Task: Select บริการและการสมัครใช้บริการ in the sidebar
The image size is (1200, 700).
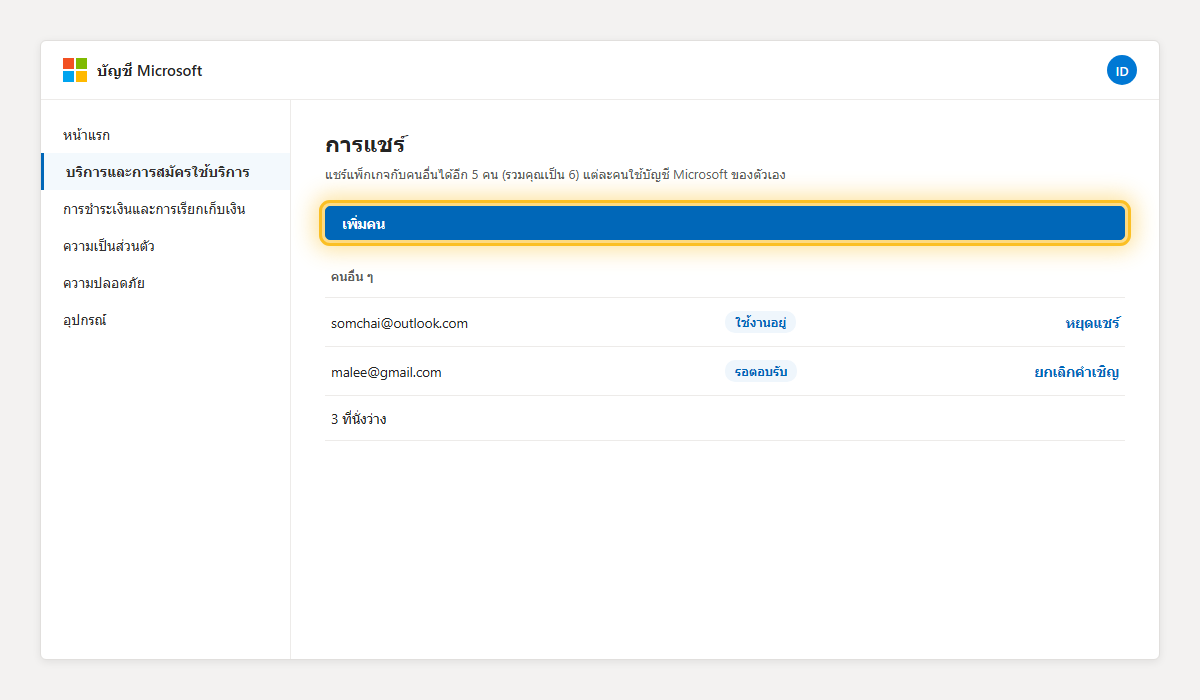Action: click(x=165, y=172)
